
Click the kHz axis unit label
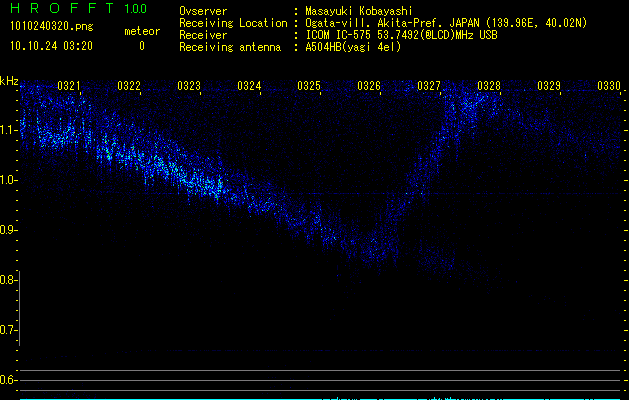[x=9, y=81]
